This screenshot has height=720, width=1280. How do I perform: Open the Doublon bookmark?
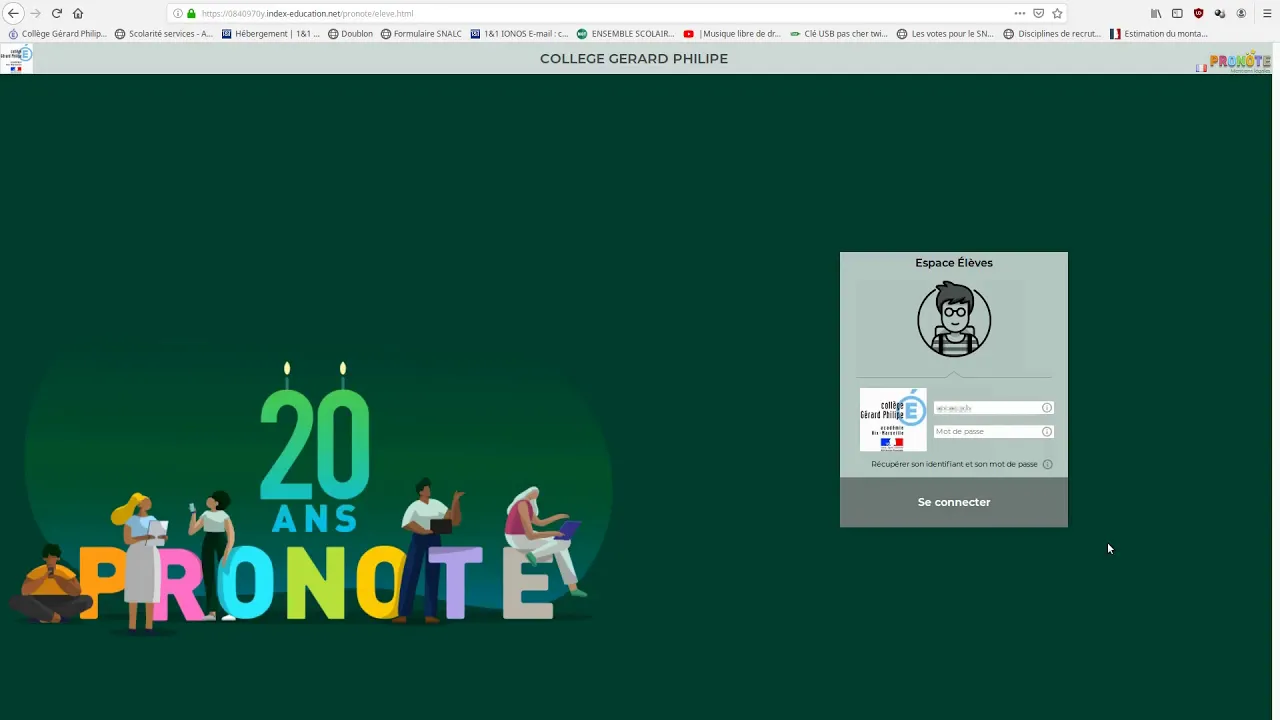(x=350, y=33)
